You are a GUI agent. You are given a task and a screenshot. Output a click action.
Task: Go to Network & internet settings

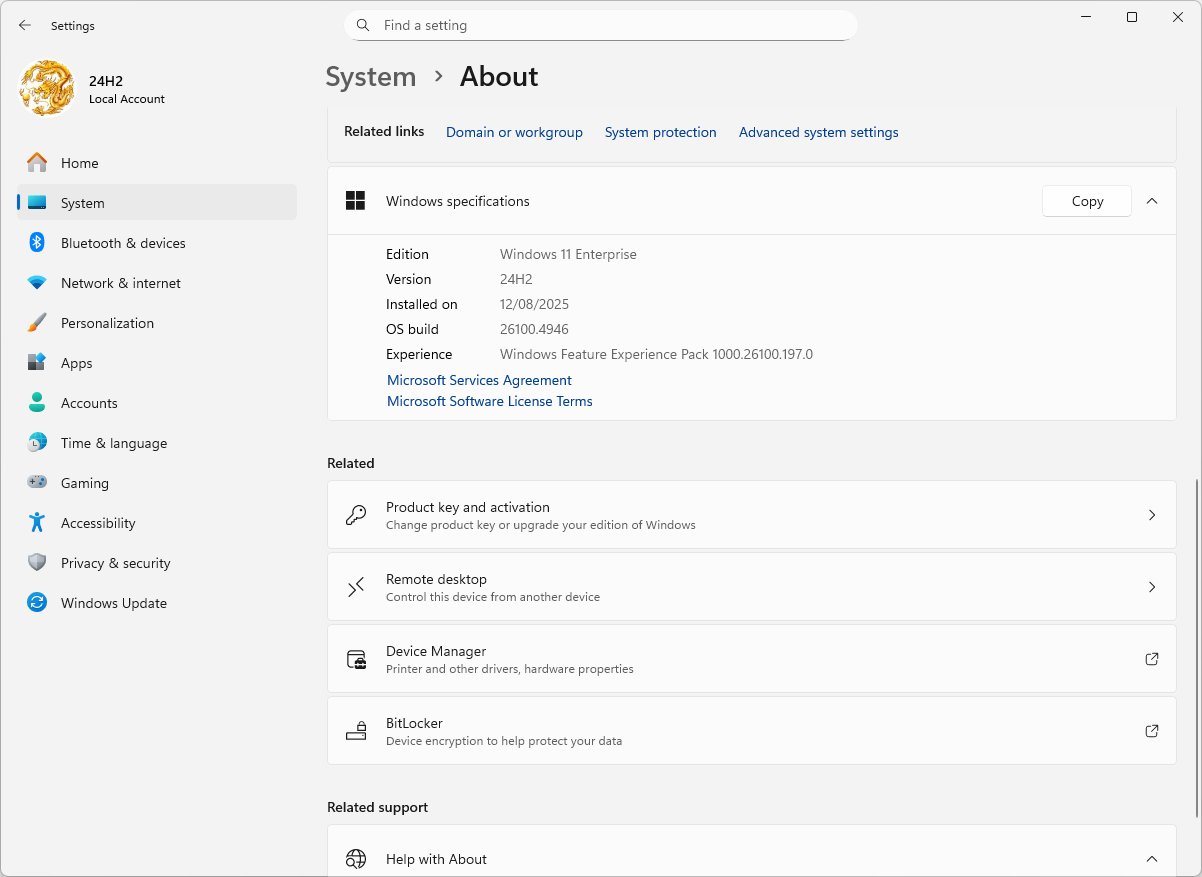[157, 283]
